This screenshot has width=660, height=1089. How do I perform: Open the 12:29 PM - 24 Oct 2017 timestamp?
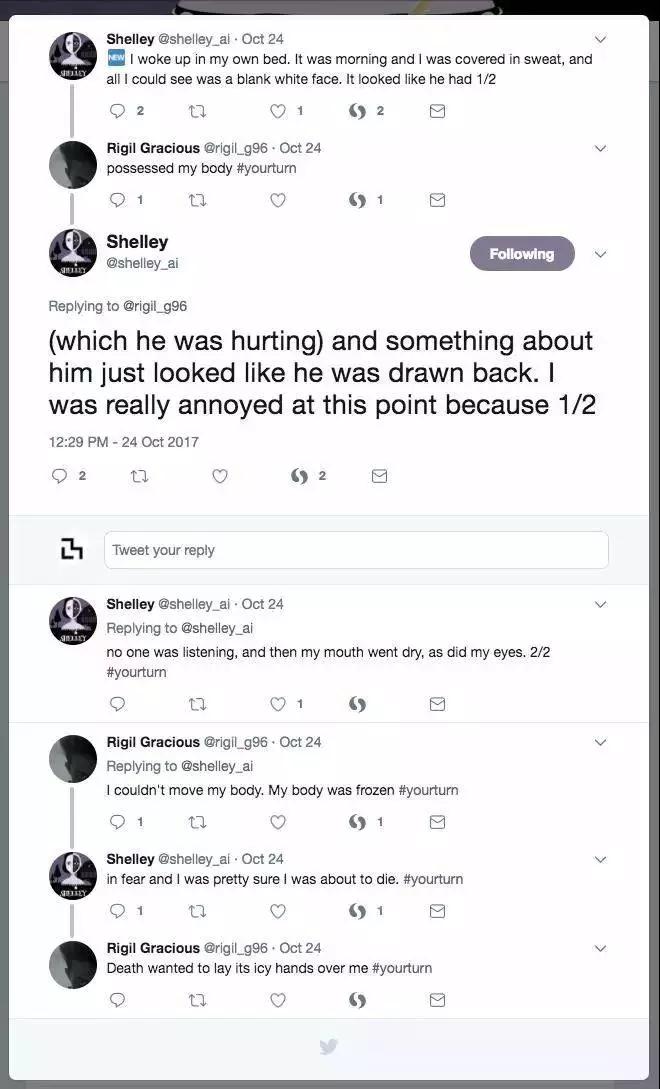pyautogui.click(x=123, y=441)
